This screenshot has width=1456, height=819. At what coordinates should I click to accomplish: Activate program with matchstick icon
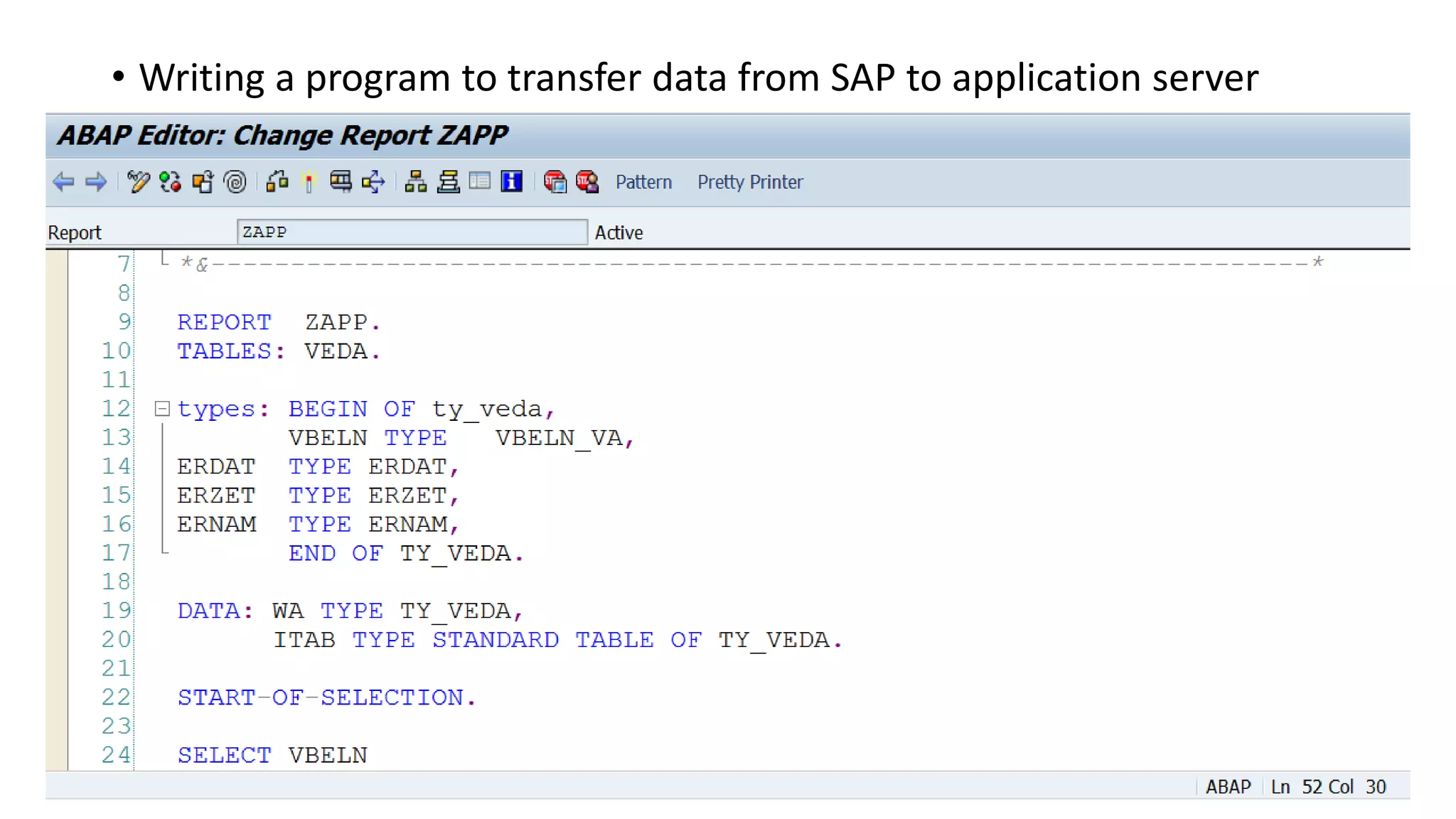coord(309,182)
